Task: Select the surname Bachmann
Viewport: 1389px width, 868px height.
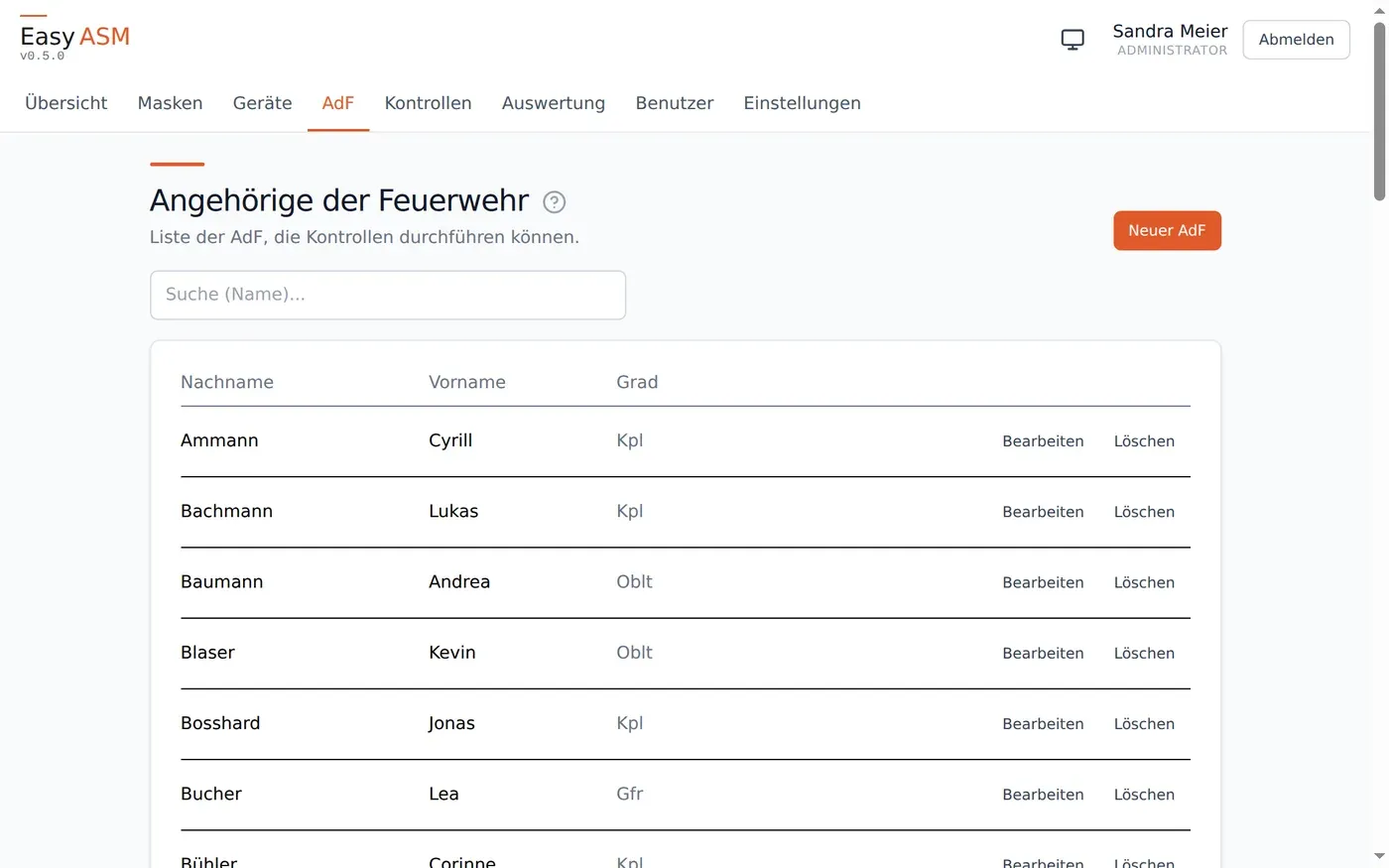Action: pyautogui.click(x=226, y=511)
